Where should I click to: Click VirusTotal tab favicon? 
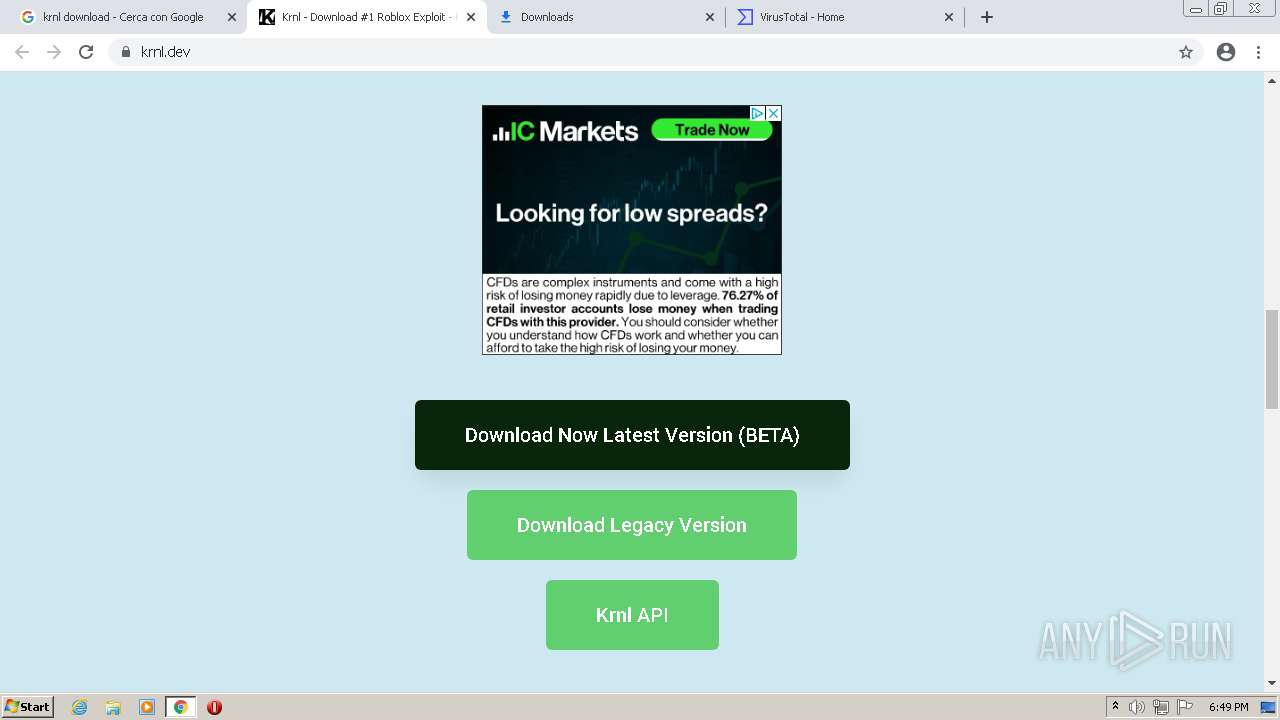[745, 17]
